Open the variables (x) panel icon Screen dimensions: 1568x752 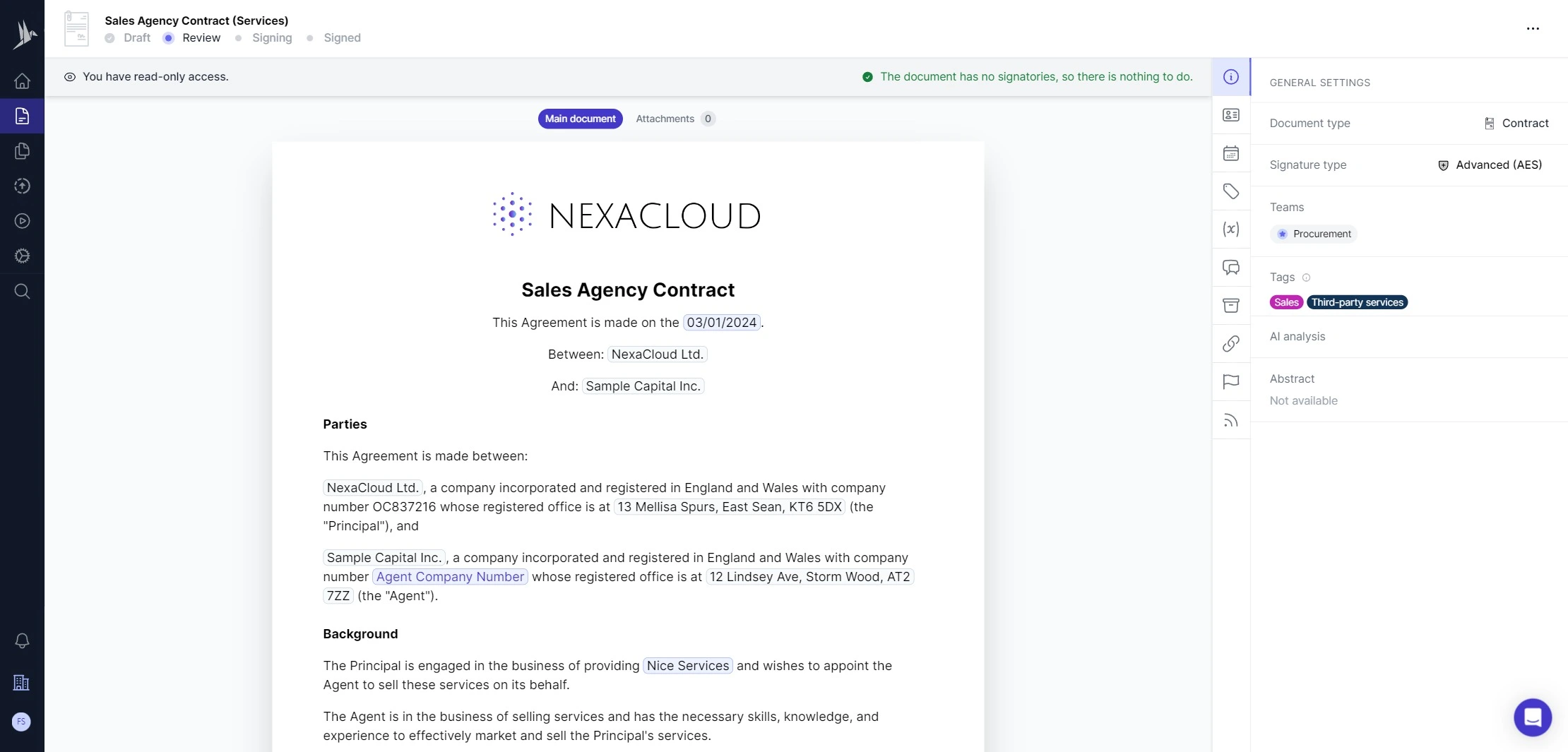pos(1231,229)
